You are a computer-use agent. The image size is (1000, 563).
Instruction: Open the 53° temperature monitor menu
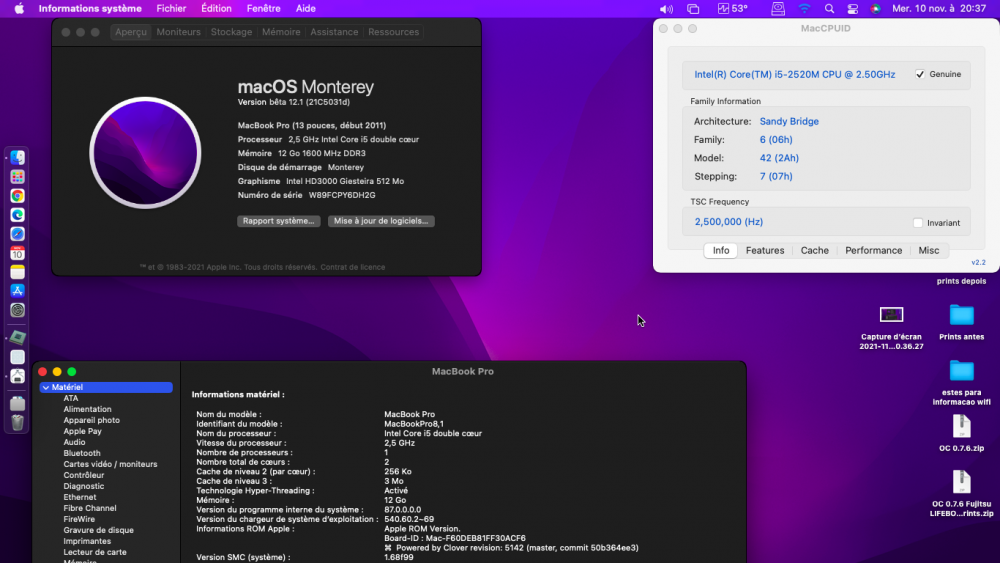click(x=733, y=9)
